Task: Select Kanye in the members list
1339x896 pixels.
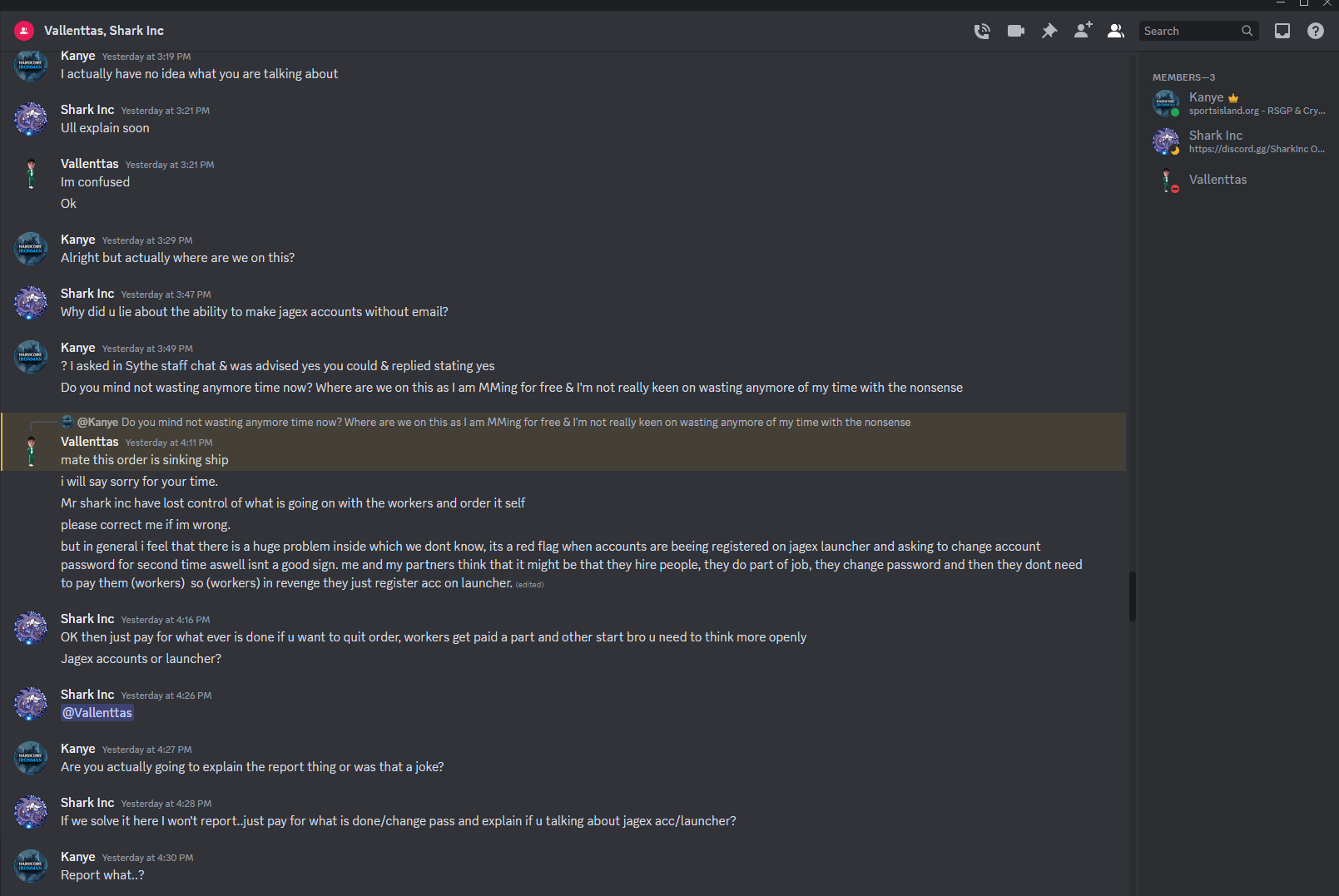Action: click(1239, 103)
